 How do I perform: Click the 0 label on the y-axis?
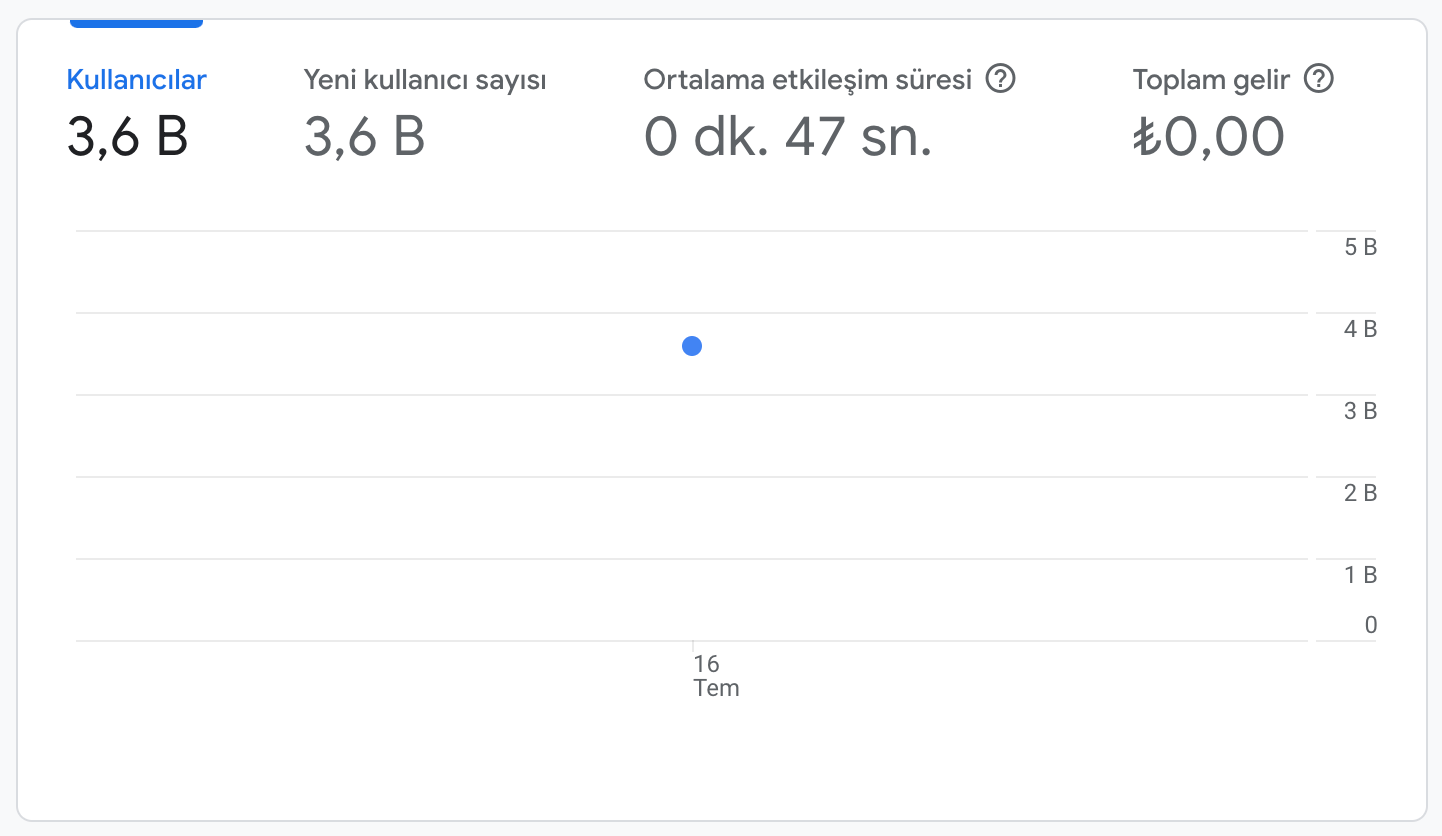(x=1371, y=626)
